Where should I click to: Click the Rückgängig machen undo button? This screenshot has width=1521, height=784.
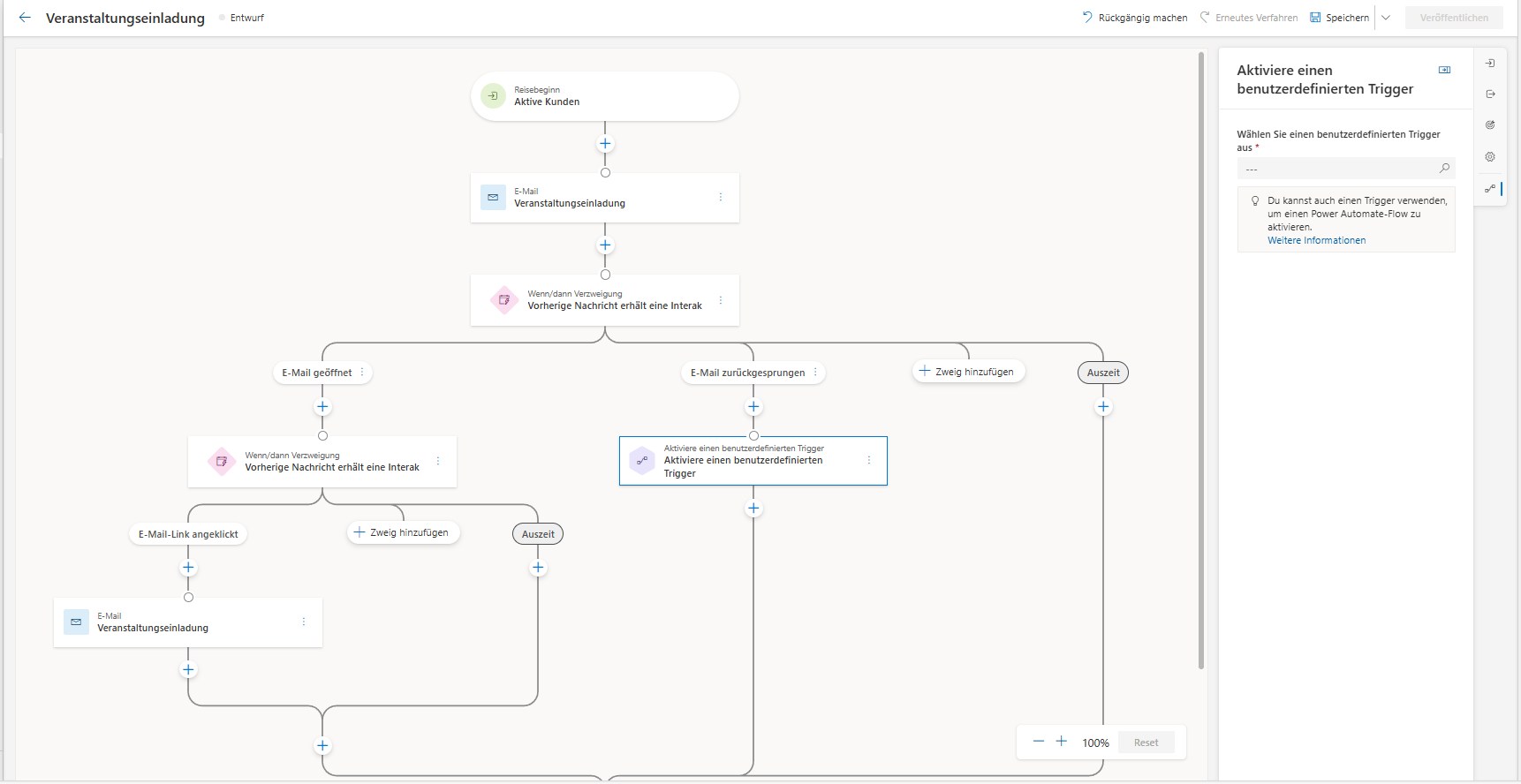pos(1135,18)
